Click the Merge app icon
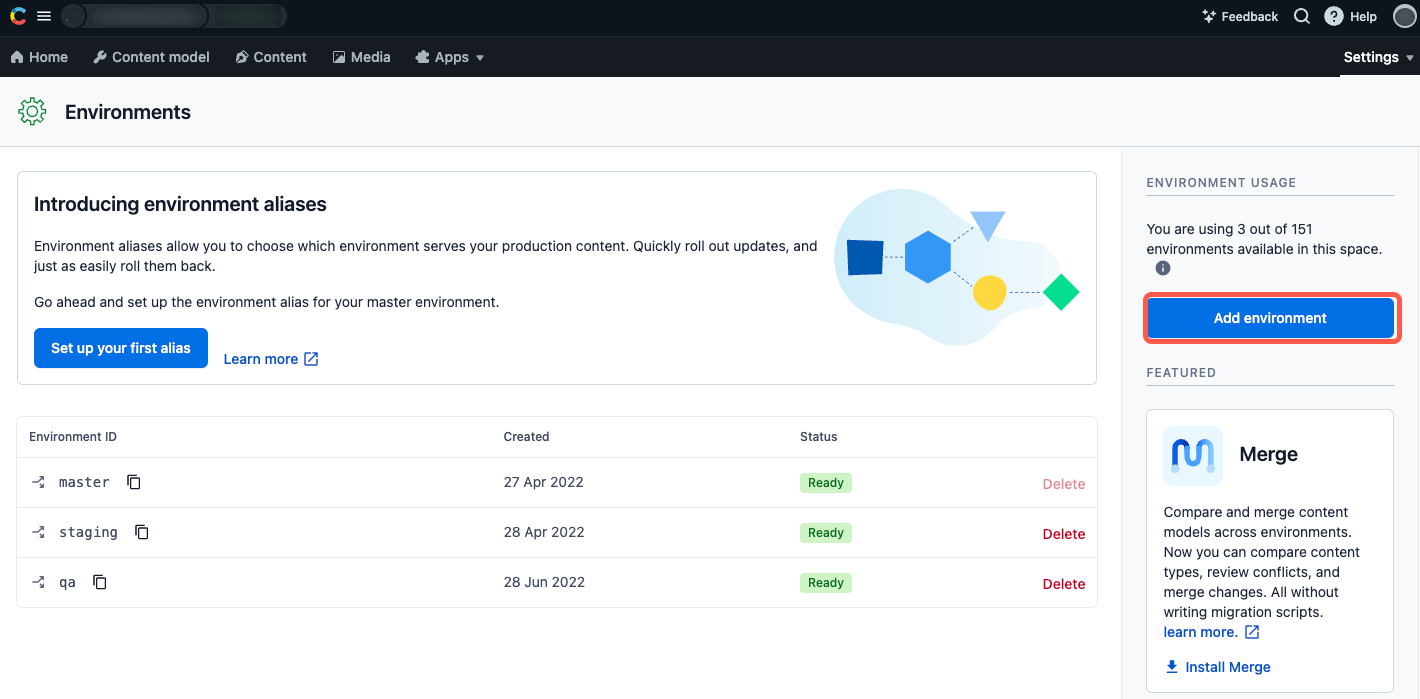The height and width of the screenshot is (699, 1420). click(x=1192, y=455)
